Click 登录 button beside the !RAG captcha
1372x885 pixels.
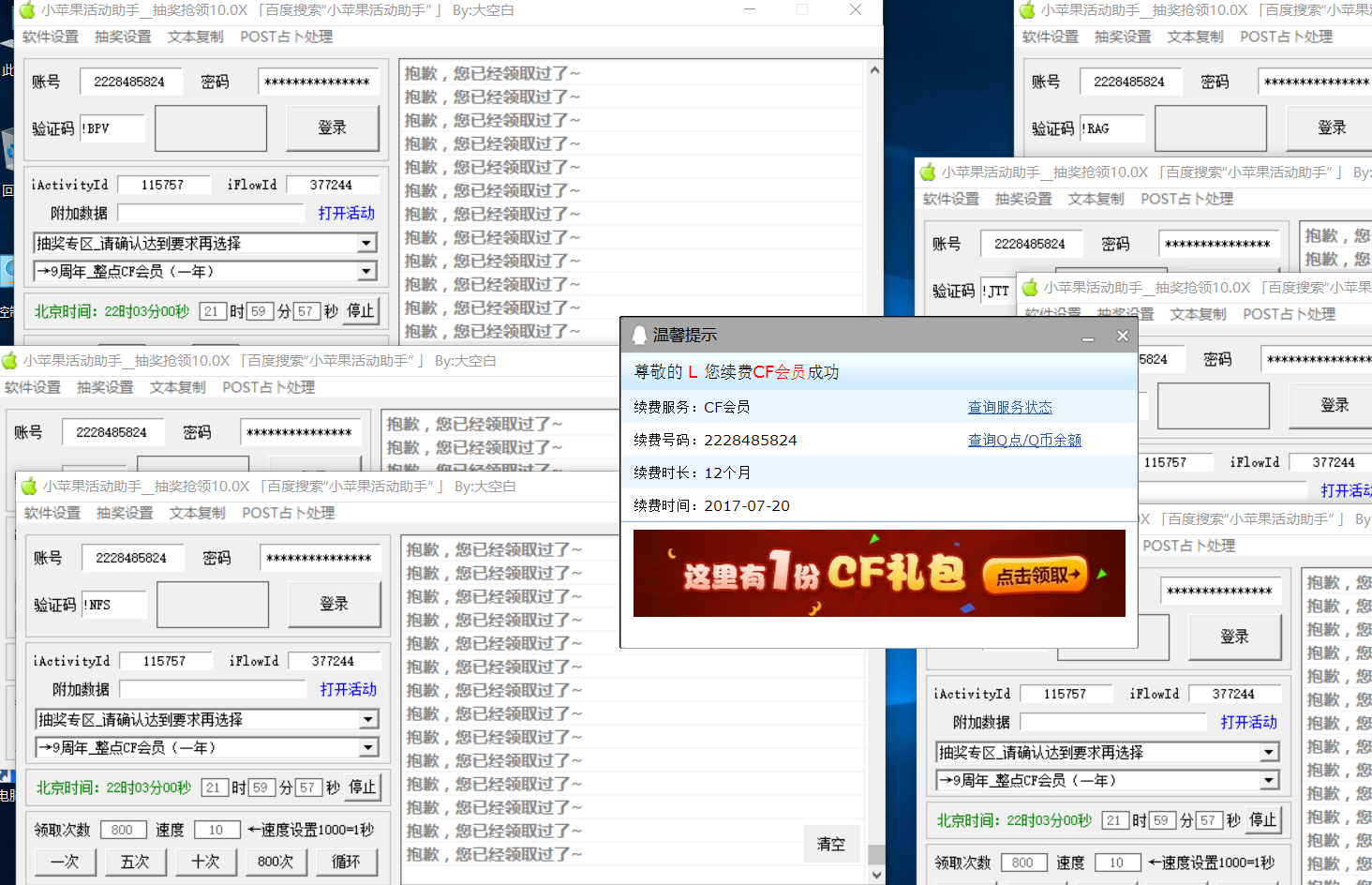[1332, 127]
